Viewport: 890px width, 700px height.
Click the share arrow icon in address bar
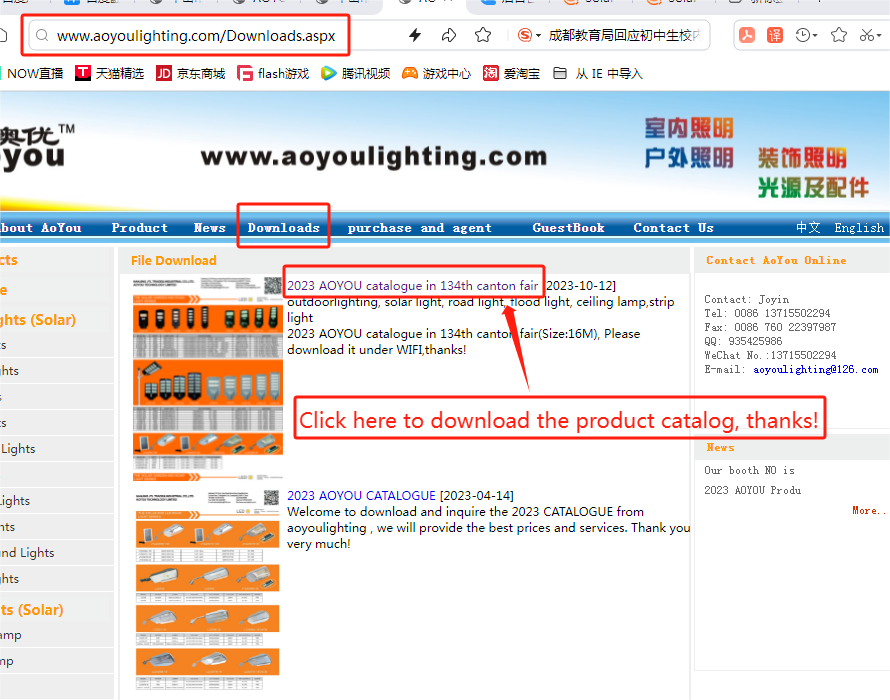point(449,36)
